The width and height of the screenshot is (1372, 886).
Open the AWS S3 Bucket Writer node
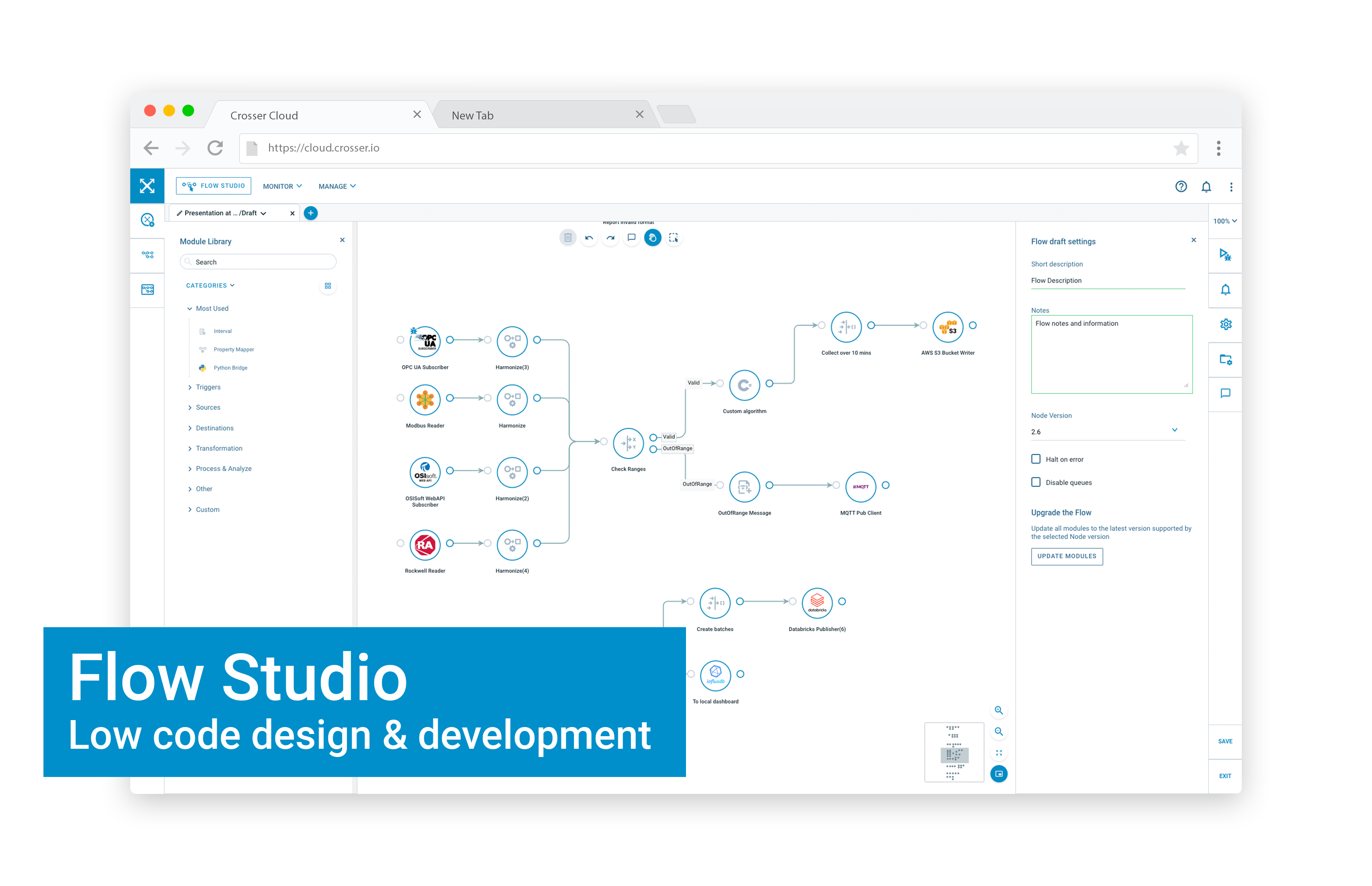948,327
